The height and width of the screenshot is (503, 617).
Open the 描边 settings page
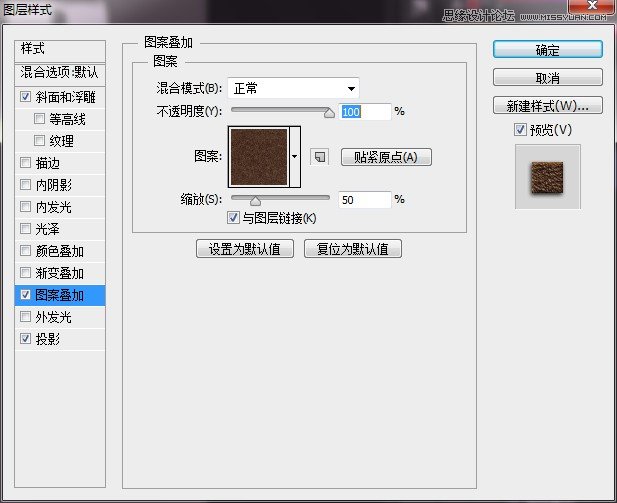48,163
